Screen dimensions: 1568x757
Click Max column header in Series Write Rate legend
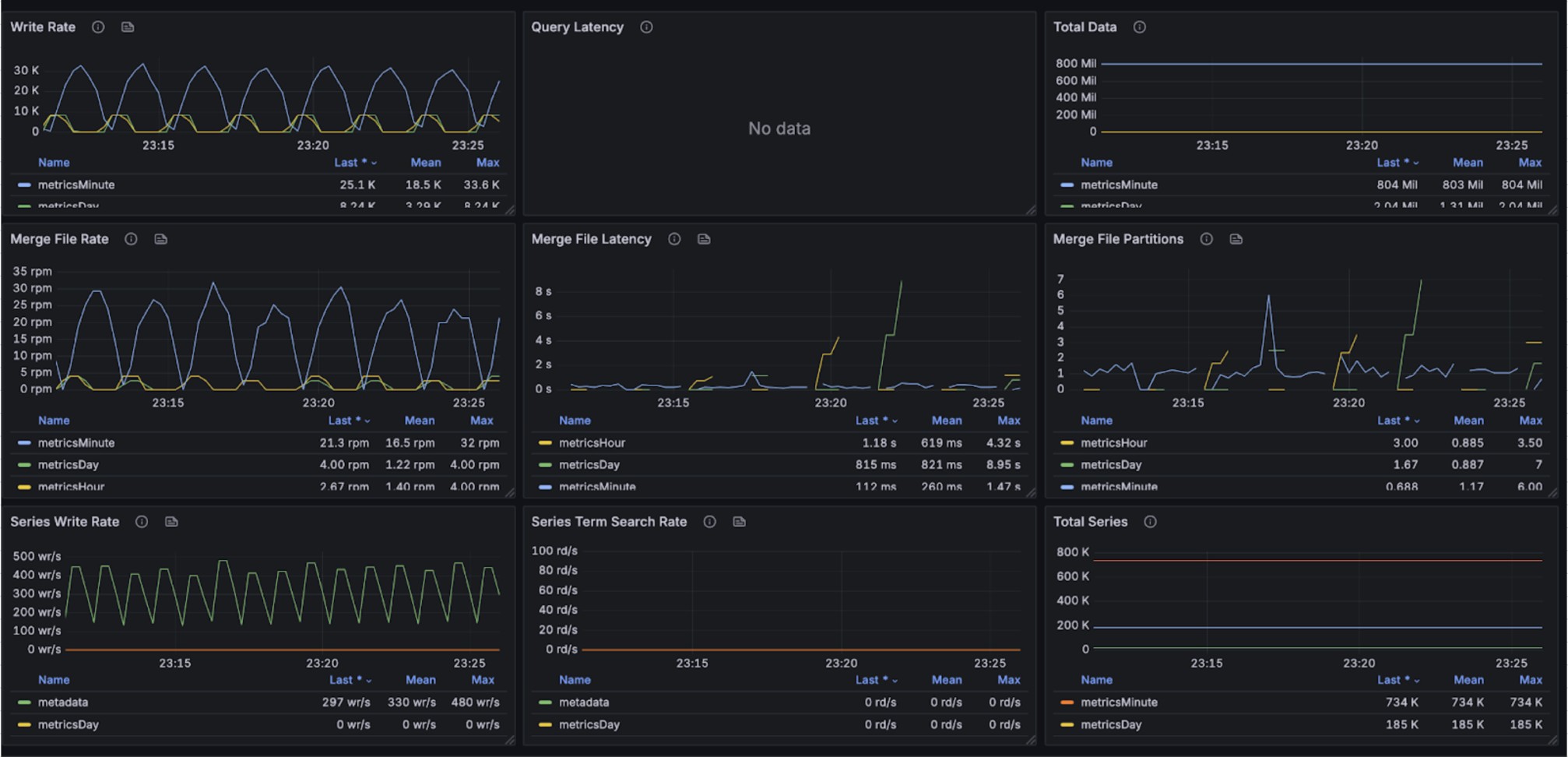(x=483, y=680)
